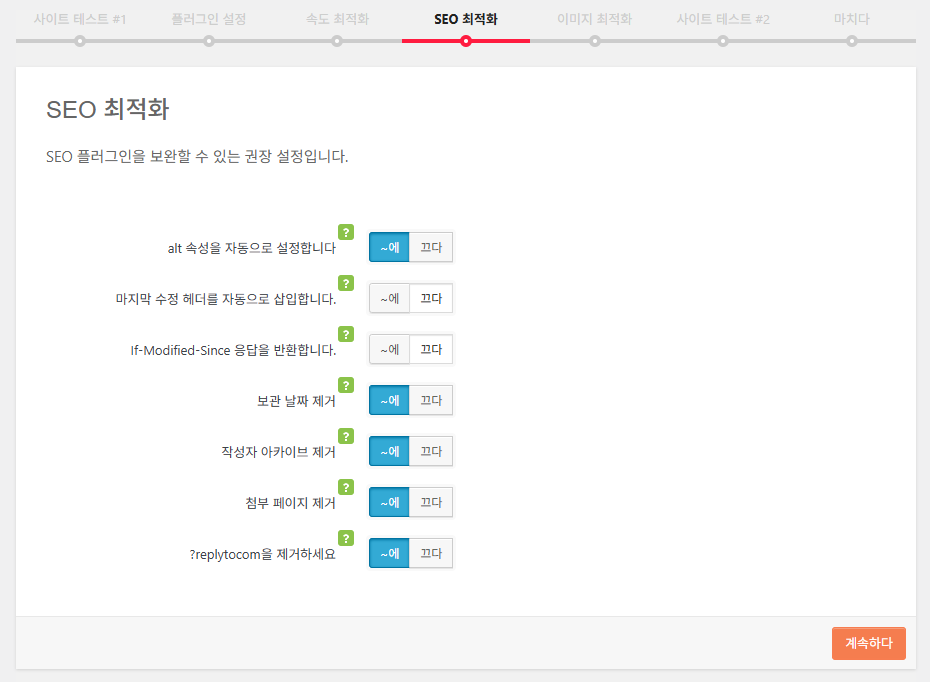Image resolution: width=930 pixels, height=682 pixels.
Task: Open the 보관 날짜 제거 help icon
Action: (x=346, y=385)
